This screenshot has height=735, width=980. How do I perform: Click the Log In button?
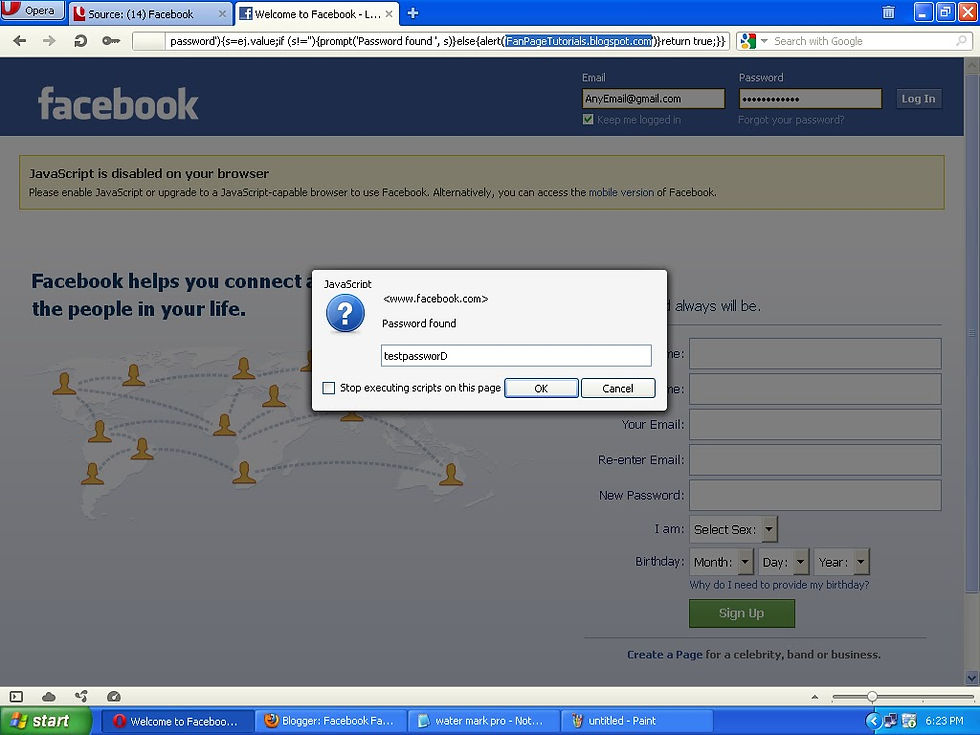tap(918, 99)
